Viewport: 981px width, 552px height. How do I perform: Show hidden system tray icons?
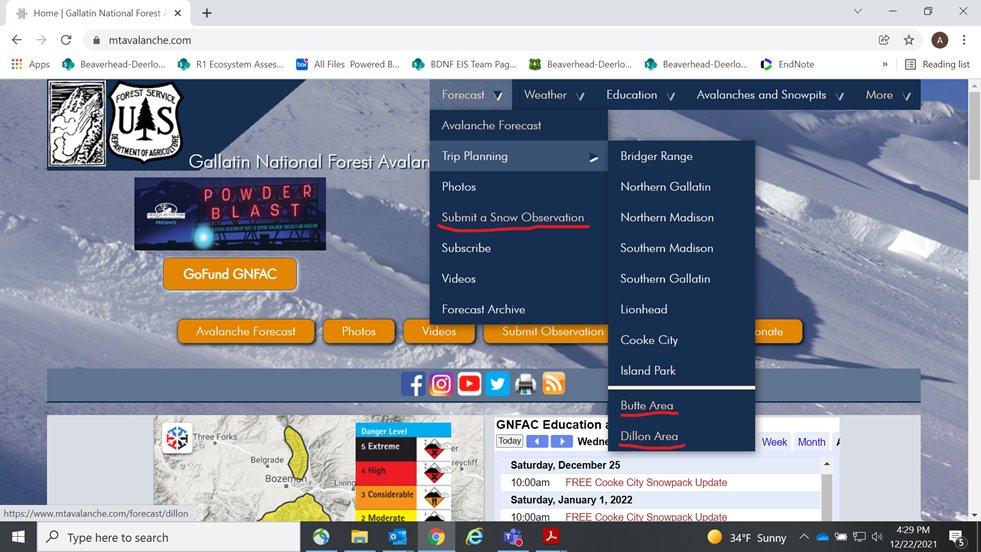pyautogui.click(x=804, y=537)
